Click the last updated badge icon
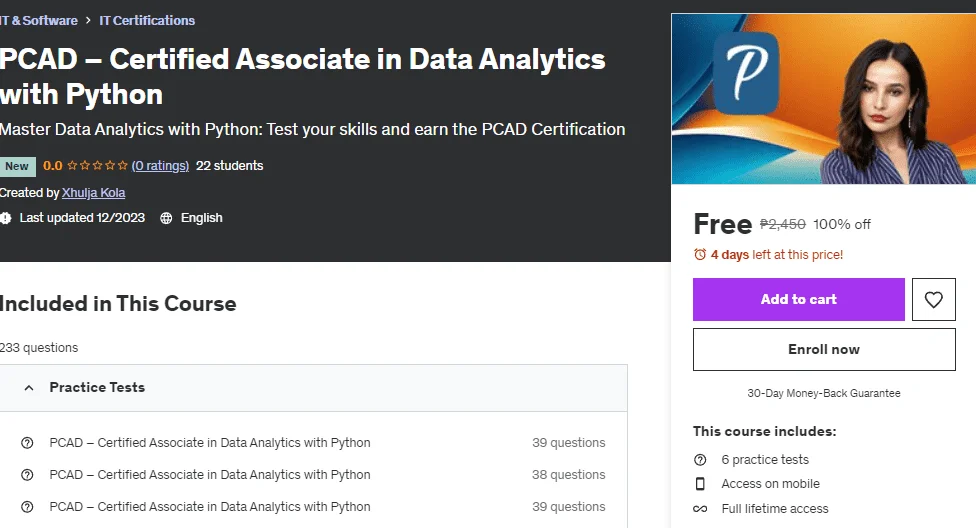Screen dimensions: 976x528 [5, 218]
